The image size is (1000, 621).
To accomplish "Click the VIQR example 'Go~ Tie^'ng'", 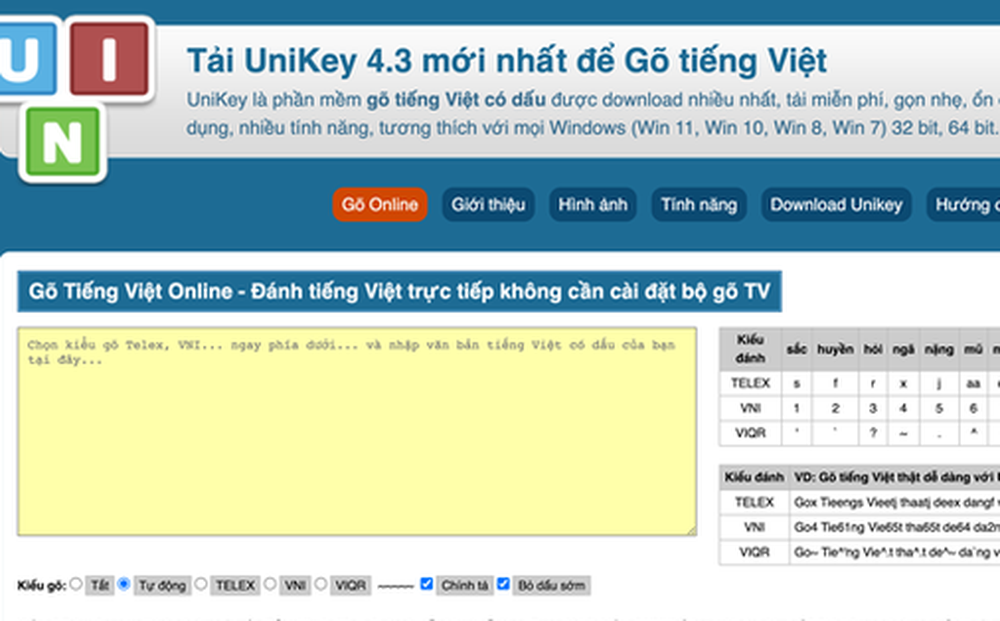I will tap(895, 552).
